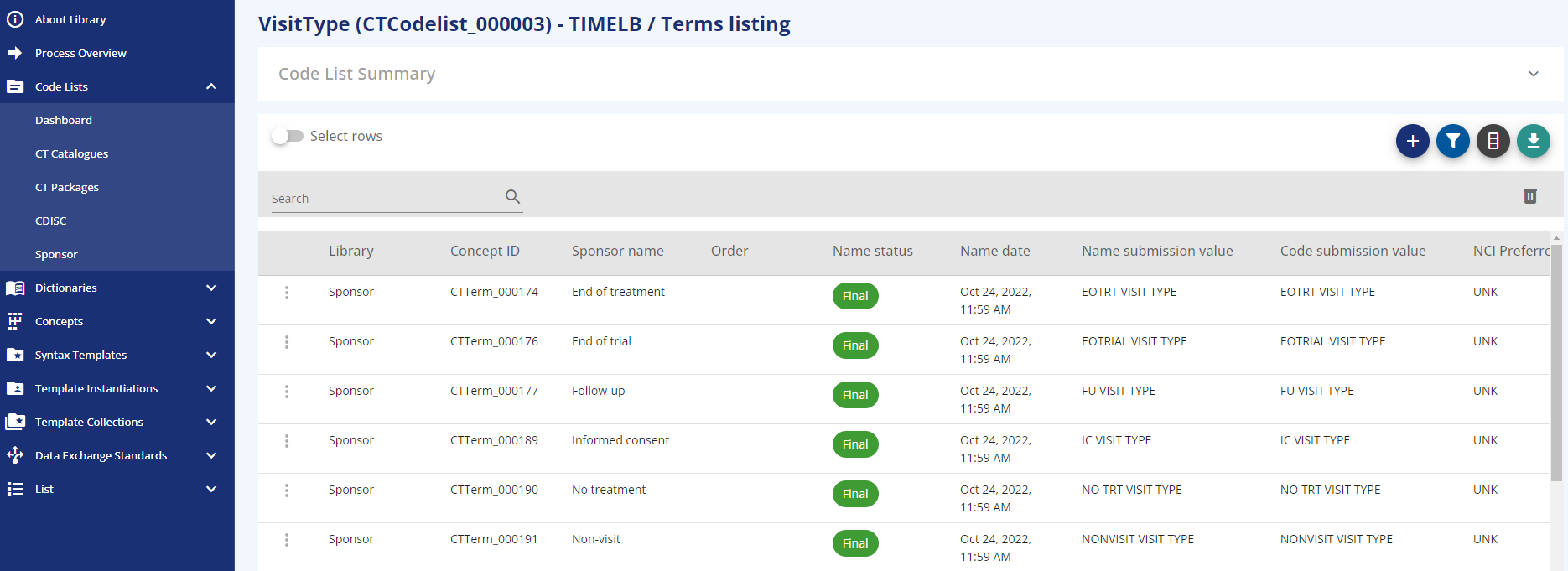Expand the Template Collections chevron
1568x571 pixels.
(x=211, y=422)
